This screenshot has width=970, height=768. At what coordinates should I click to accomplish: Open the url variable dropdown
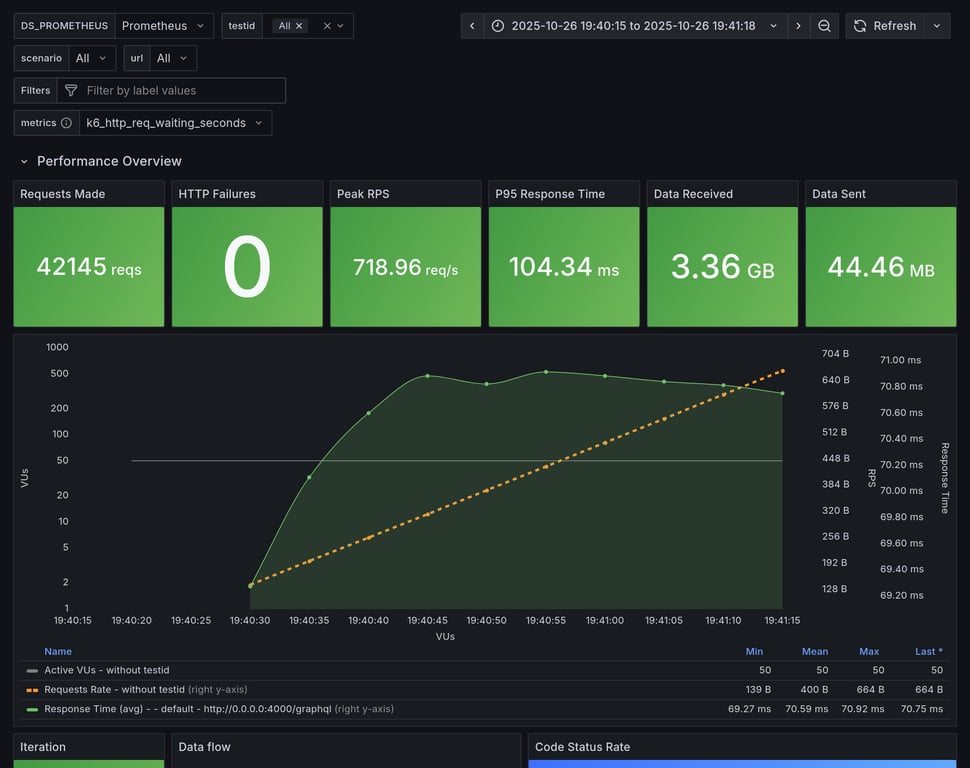pos(172,58)
